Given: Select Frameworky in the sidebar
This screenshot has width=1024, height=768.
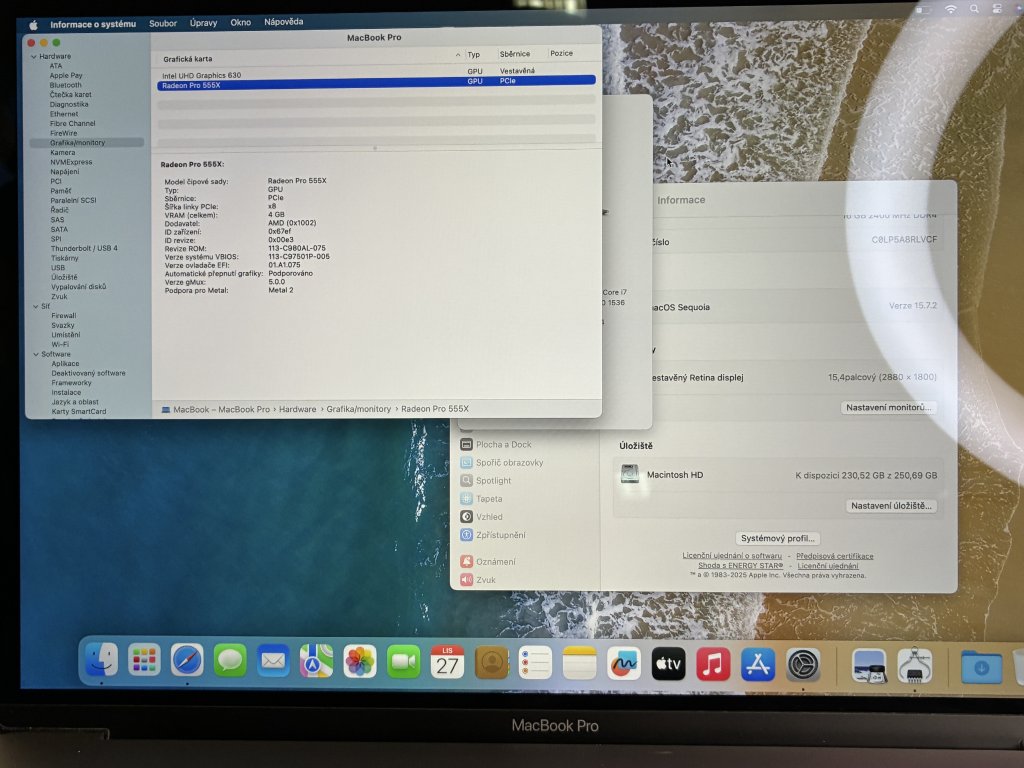Looking at the screenshot, I should point(72,383).
